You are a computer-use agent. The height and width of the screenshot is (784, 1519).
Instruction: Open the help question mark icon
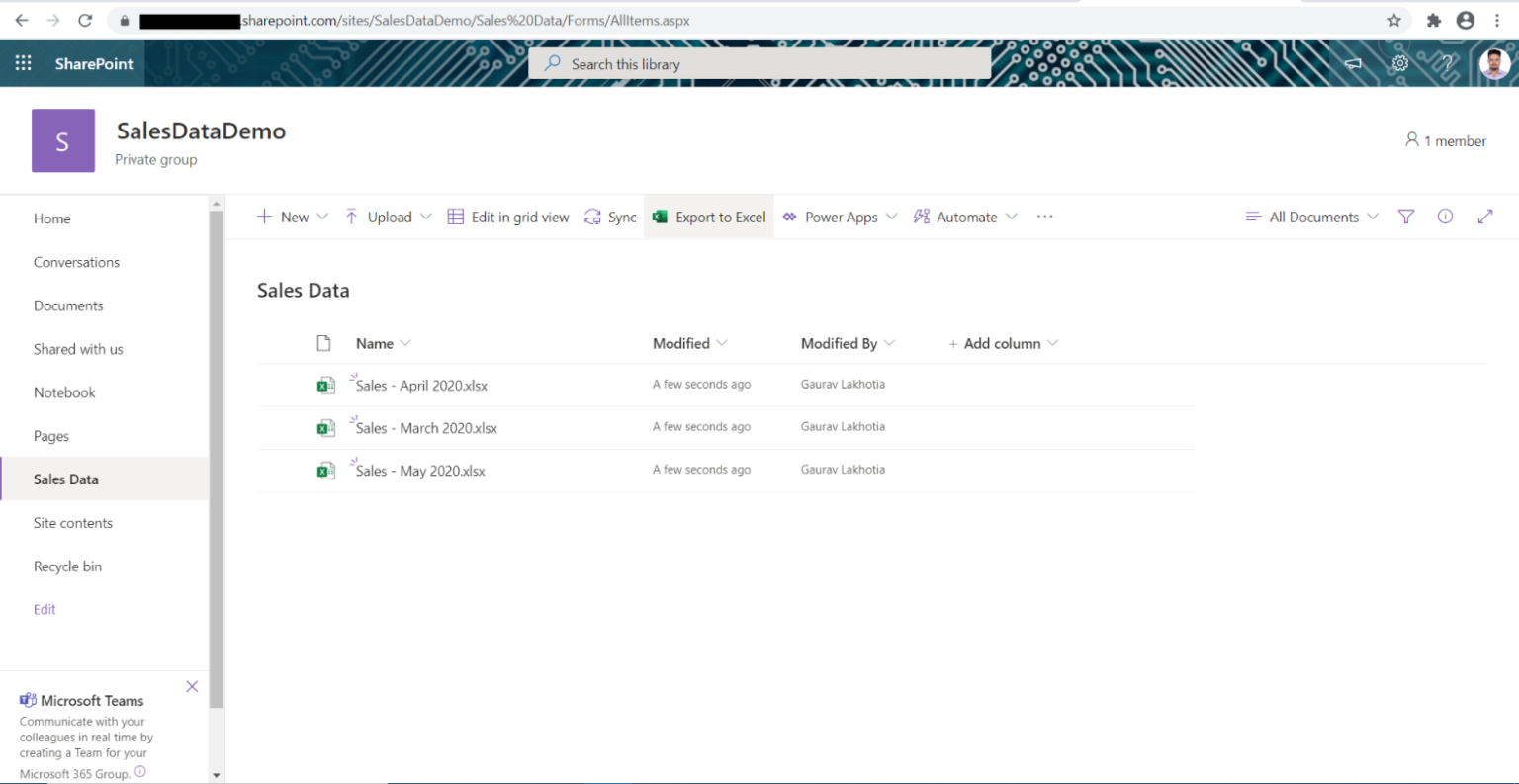click(1446, 63)
